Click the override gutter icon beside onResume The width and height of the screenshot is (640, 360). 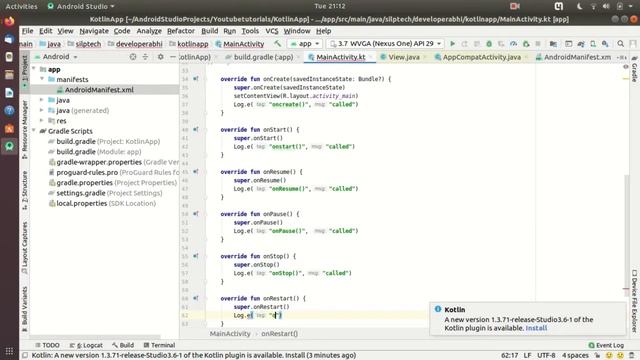196,171
